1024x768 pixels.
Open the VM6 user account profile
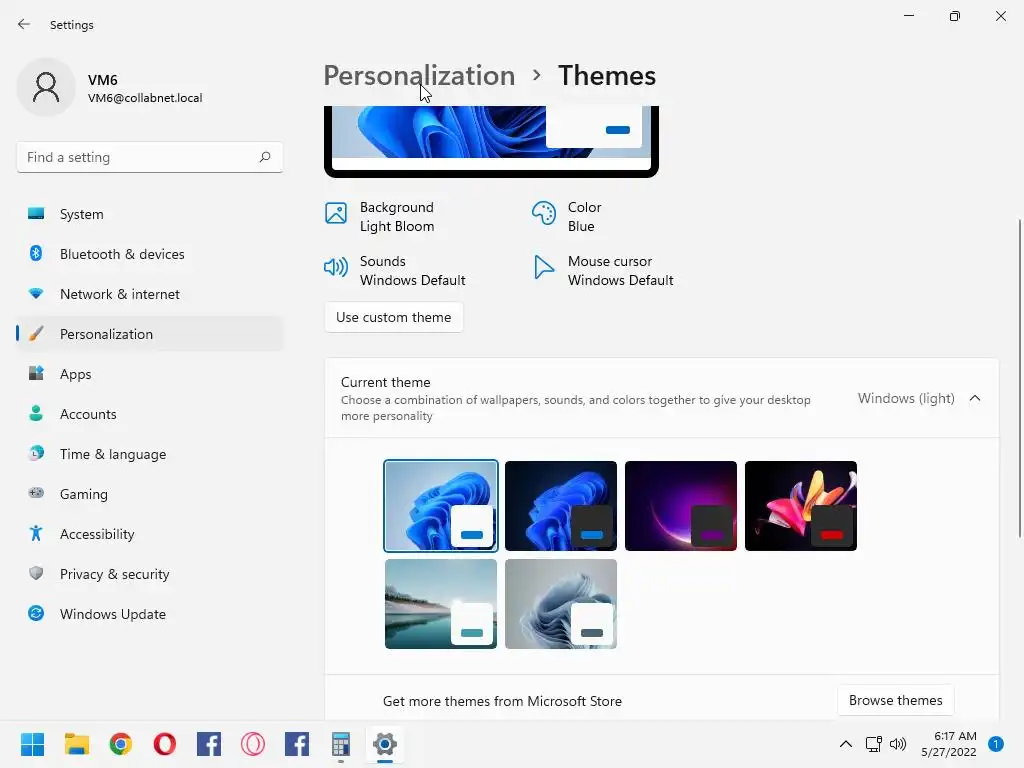point(111,88)
